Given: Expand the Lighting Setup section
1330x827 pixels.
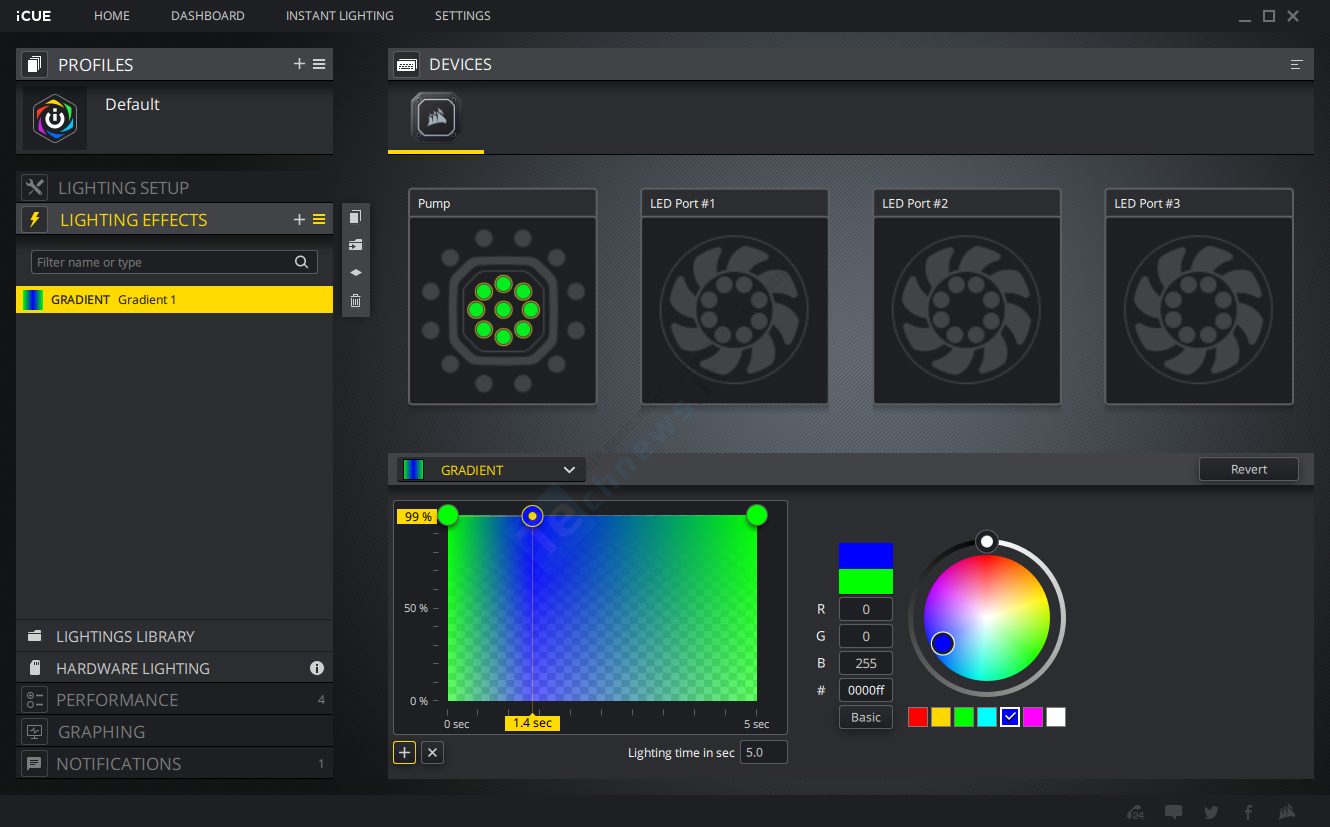Looking at the screenshot, I should [x=174, y=187].
